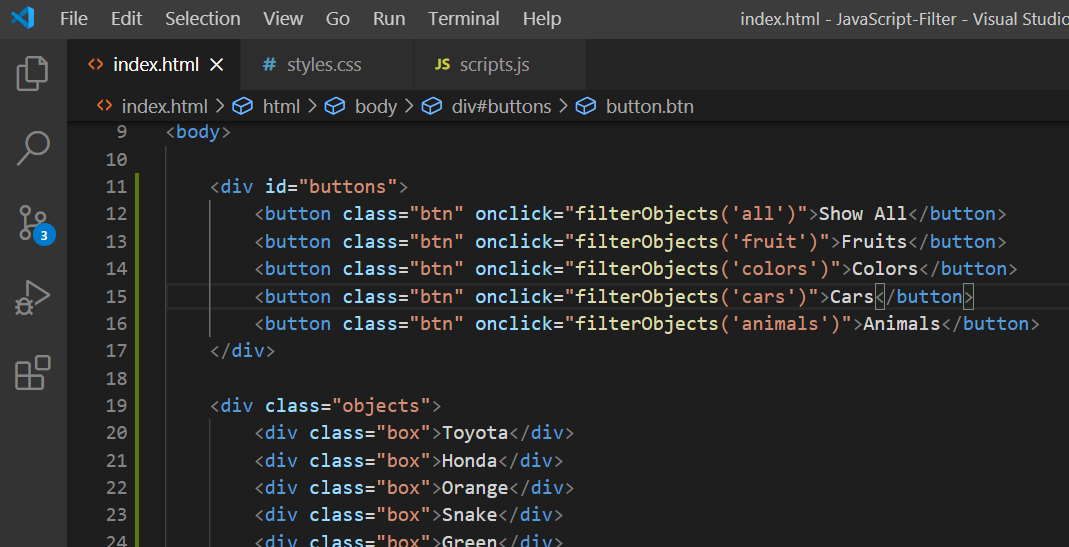Place cursor on the Toyota text
Screen dimensions: 1069x547
[x=475, y=433]
